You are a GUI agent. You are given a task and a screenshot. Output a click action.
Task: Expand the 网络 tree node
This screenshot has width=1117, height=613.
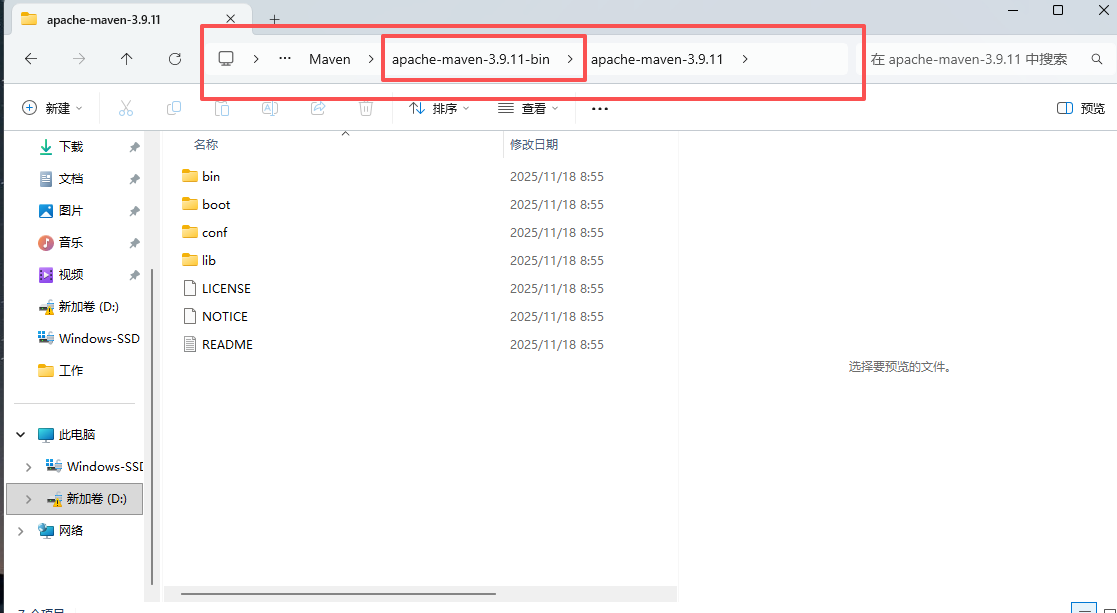(x=21, y=531)
